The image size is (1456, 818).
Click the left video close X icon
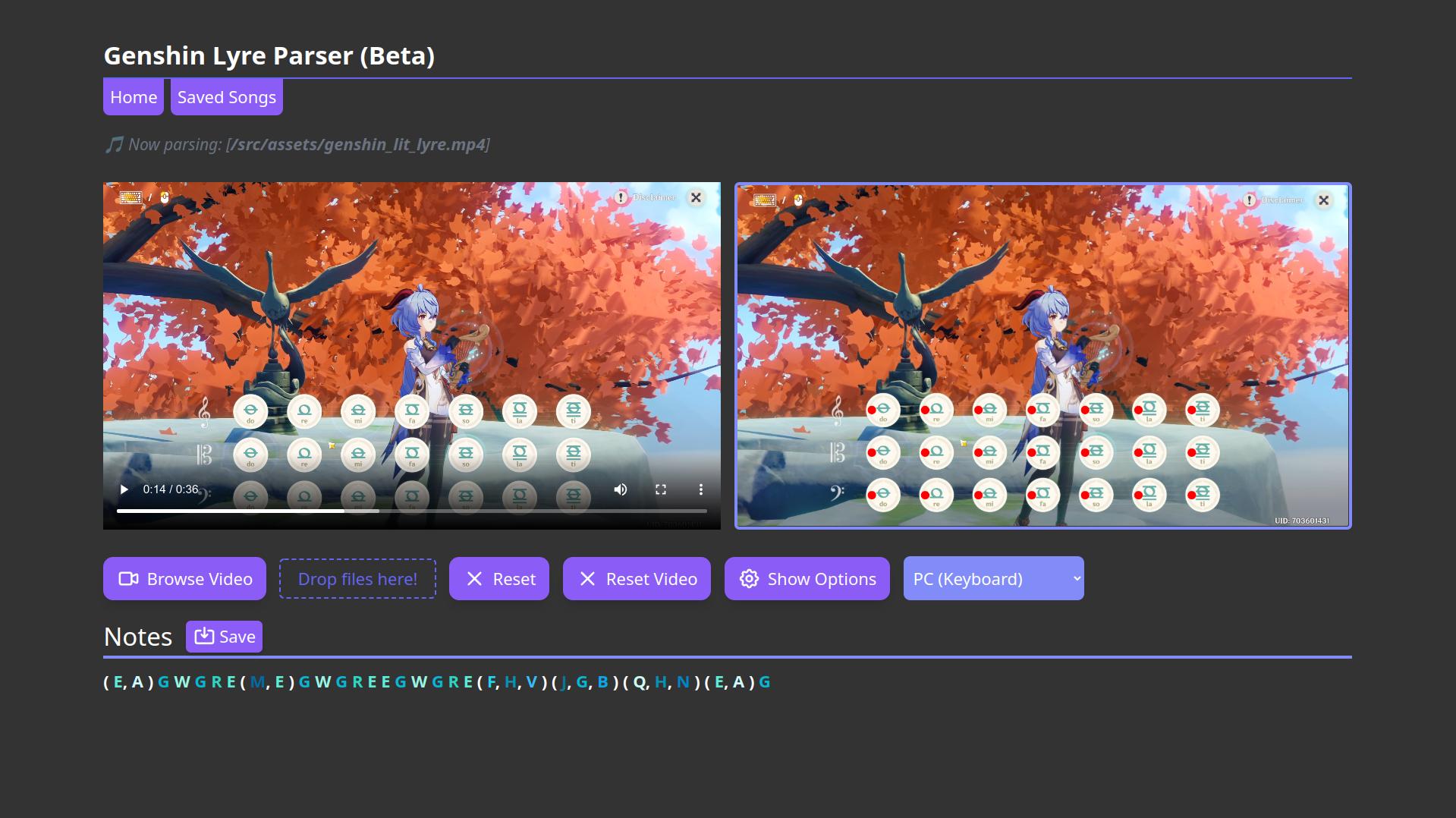pos(696,197)
